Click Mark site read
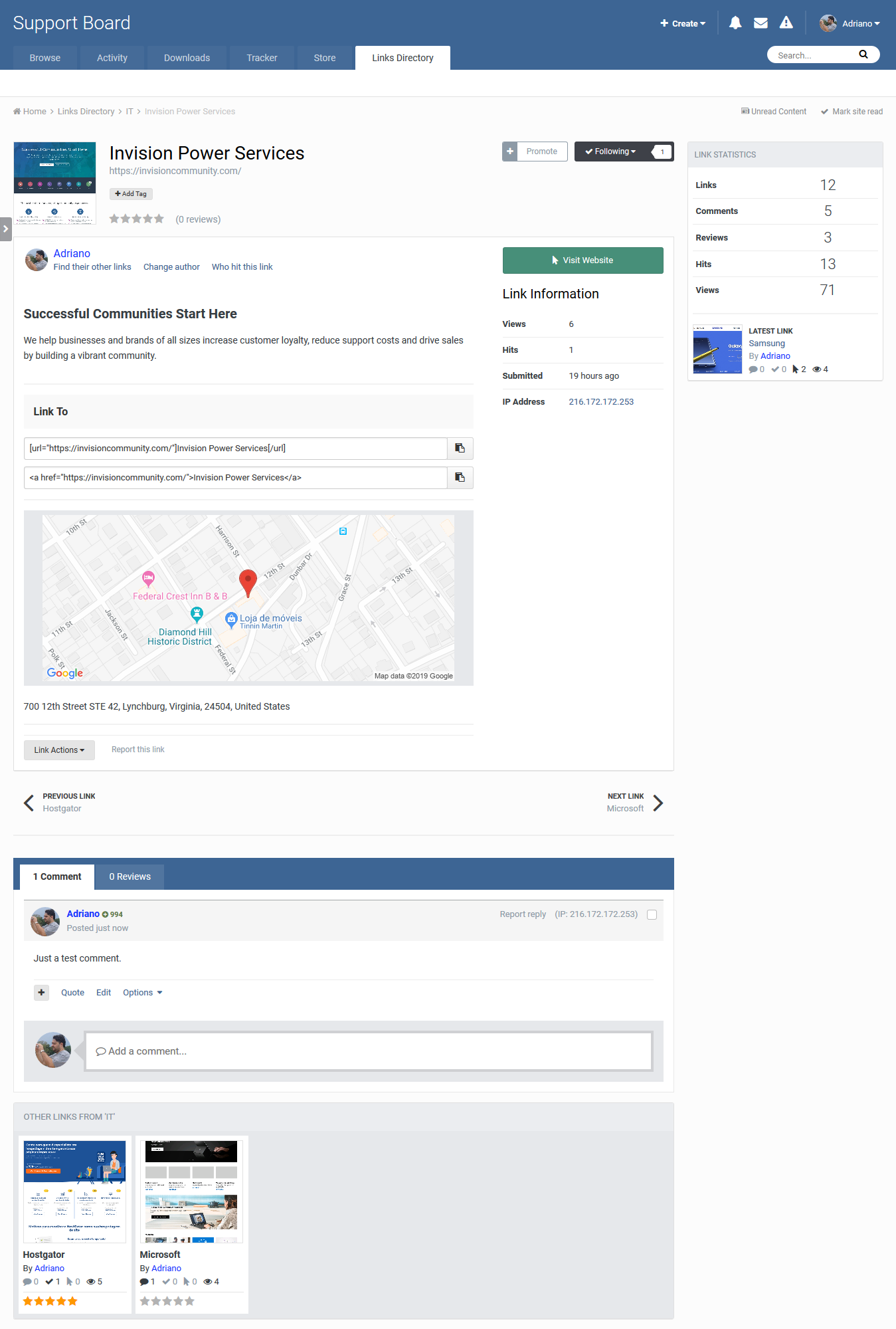This screenshot has width=896, height=1329. point(852,112)
